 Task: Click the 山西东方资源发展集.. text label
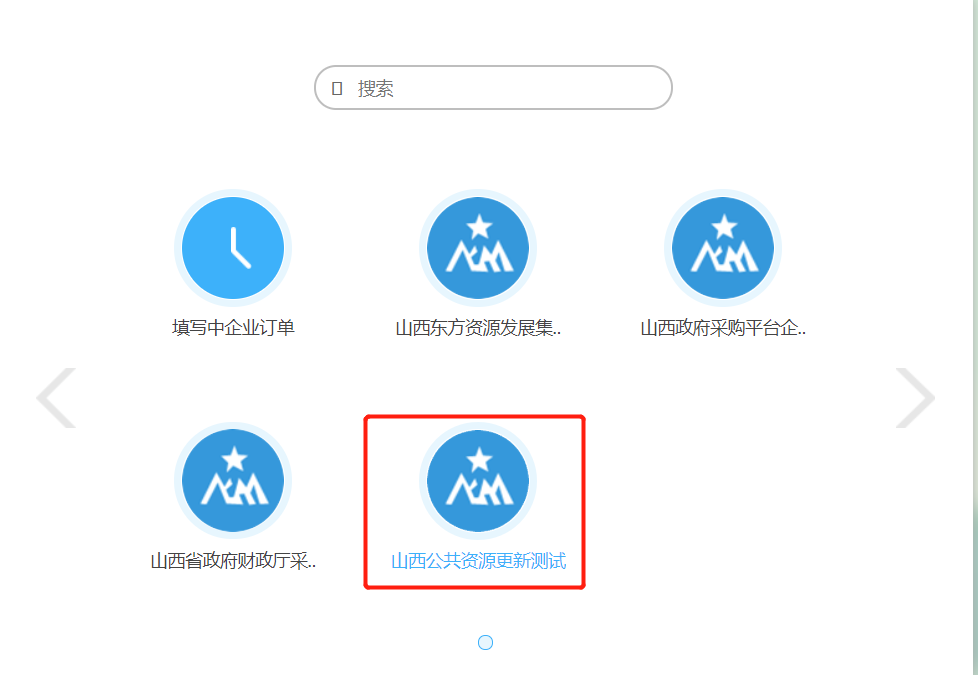(478, 328)
